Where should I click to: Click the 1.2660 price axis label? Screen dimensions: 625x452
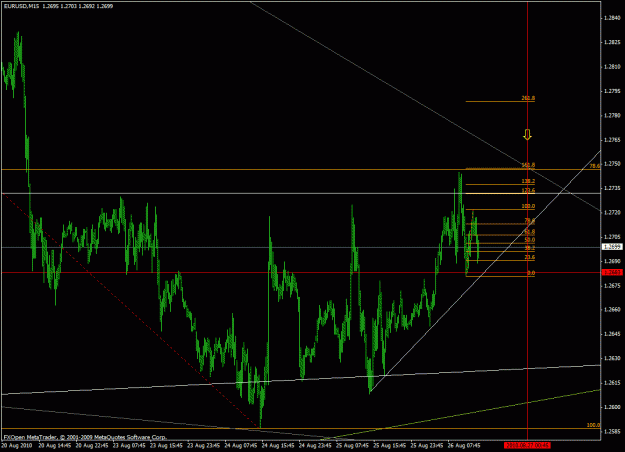click(613, 309)
